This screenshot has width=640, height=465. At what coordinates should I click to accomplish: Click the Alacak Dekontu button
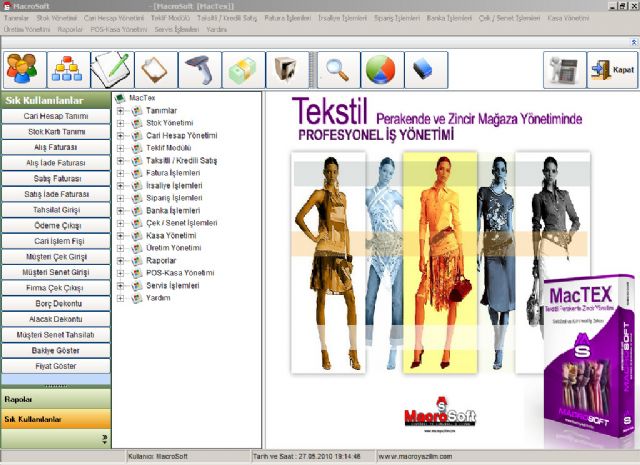tap(56, 319)
